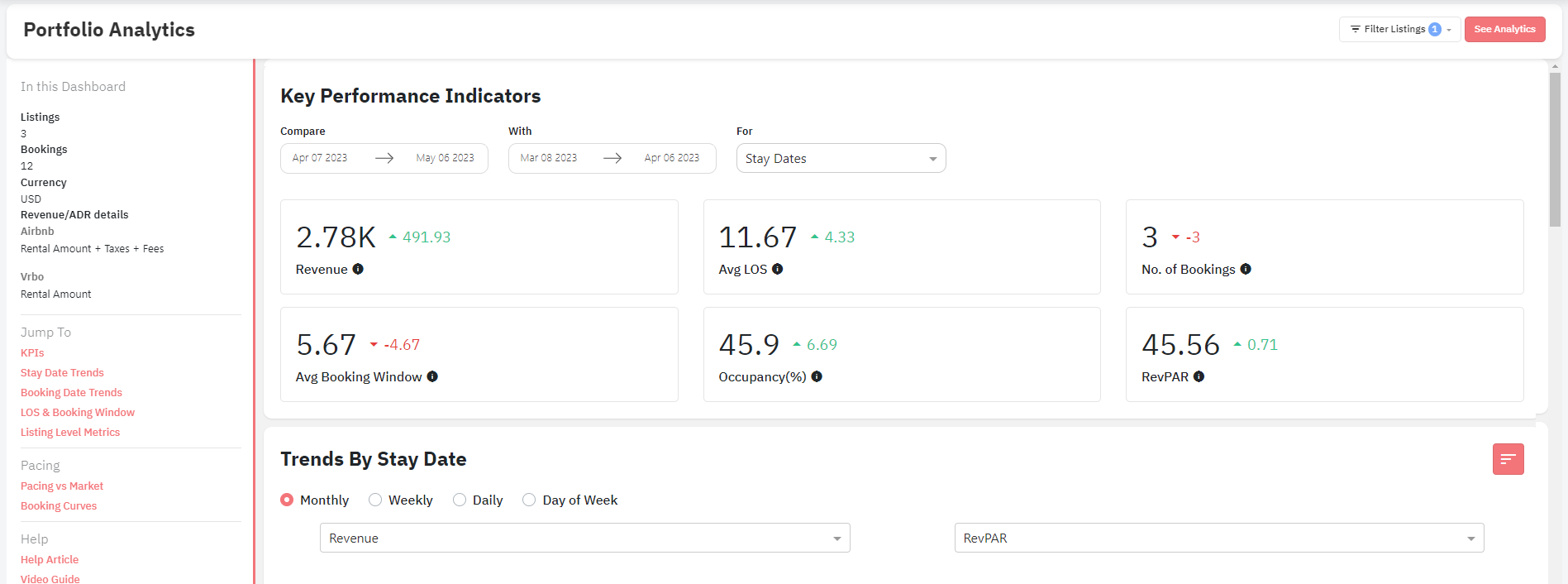Click the 5.67 booking window value
Screen dimensions: 1568x584
tap(326, 345)
